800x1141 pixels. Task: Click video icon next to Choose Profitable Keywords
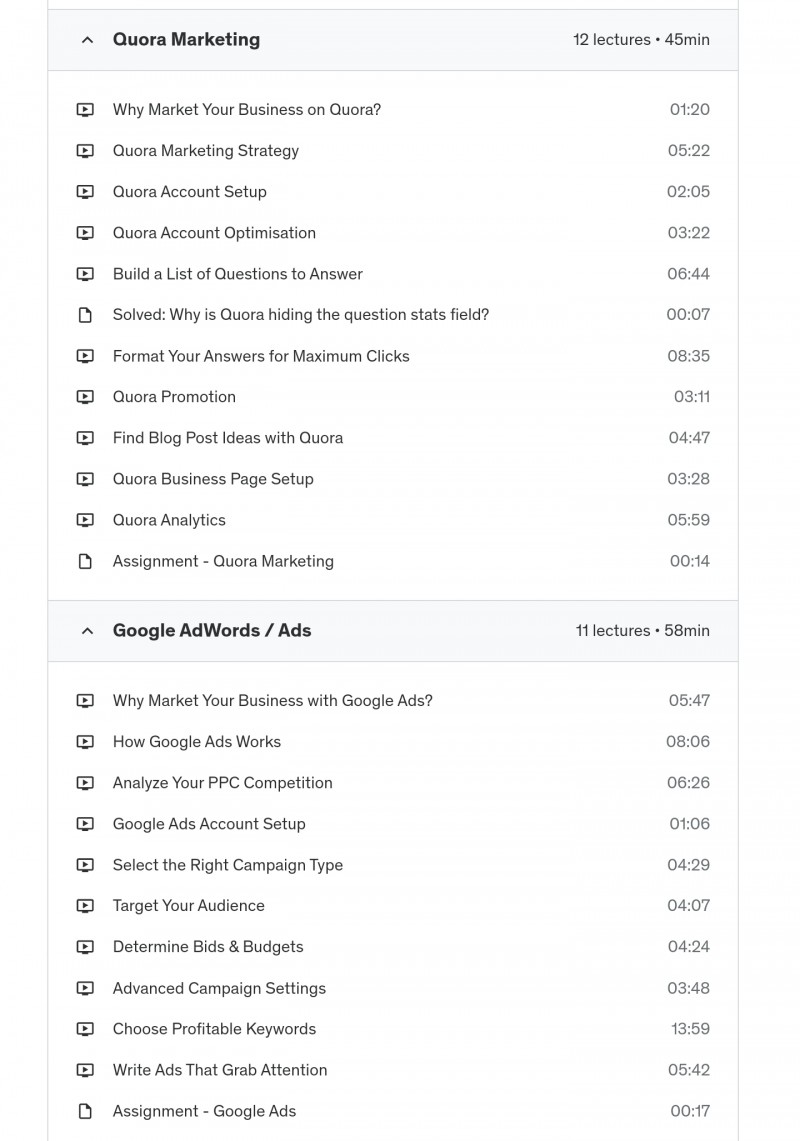85,1029
